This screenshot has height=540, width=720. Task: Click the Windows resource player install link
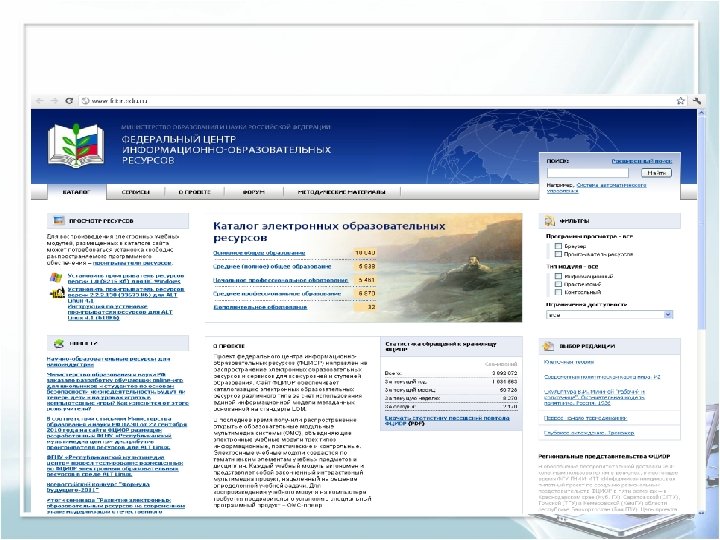coord(126,278)
